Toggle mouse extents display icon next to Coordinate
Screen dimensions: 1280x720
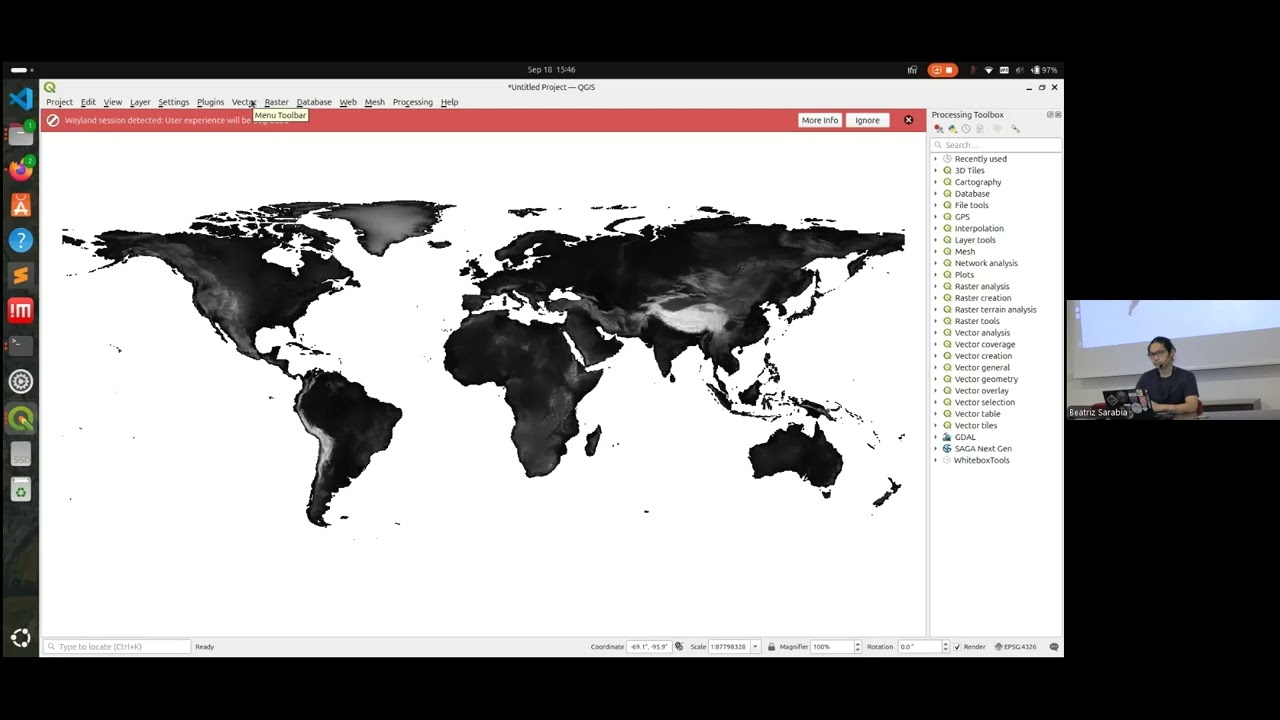679,647
